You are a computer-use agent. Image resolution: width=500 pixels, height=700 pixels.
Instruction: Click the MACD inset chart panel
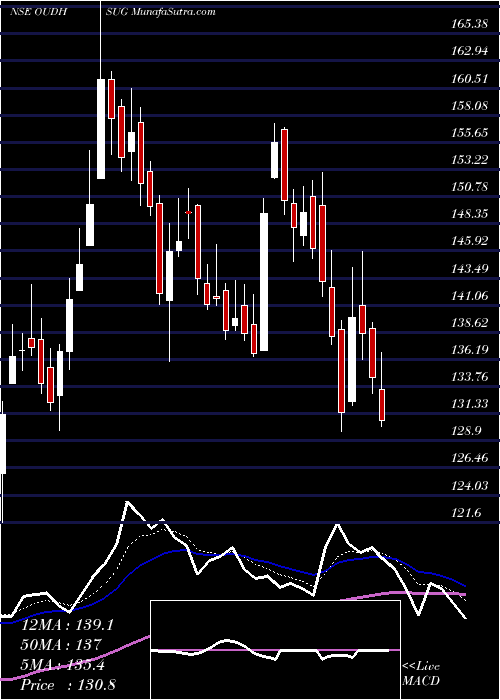(x=275, y=650)
